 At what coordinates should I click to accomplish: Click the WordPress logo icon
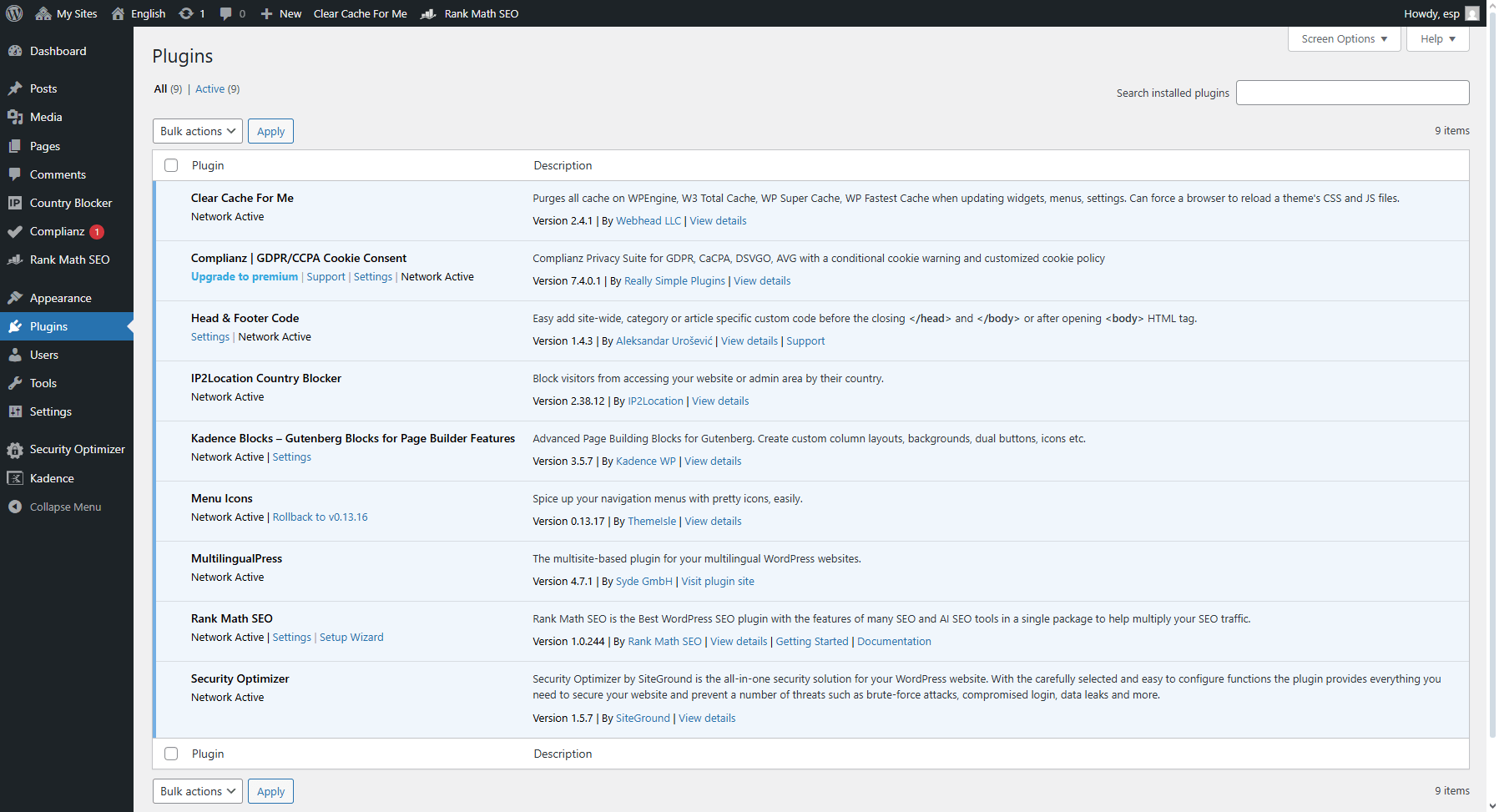point(14,13)
